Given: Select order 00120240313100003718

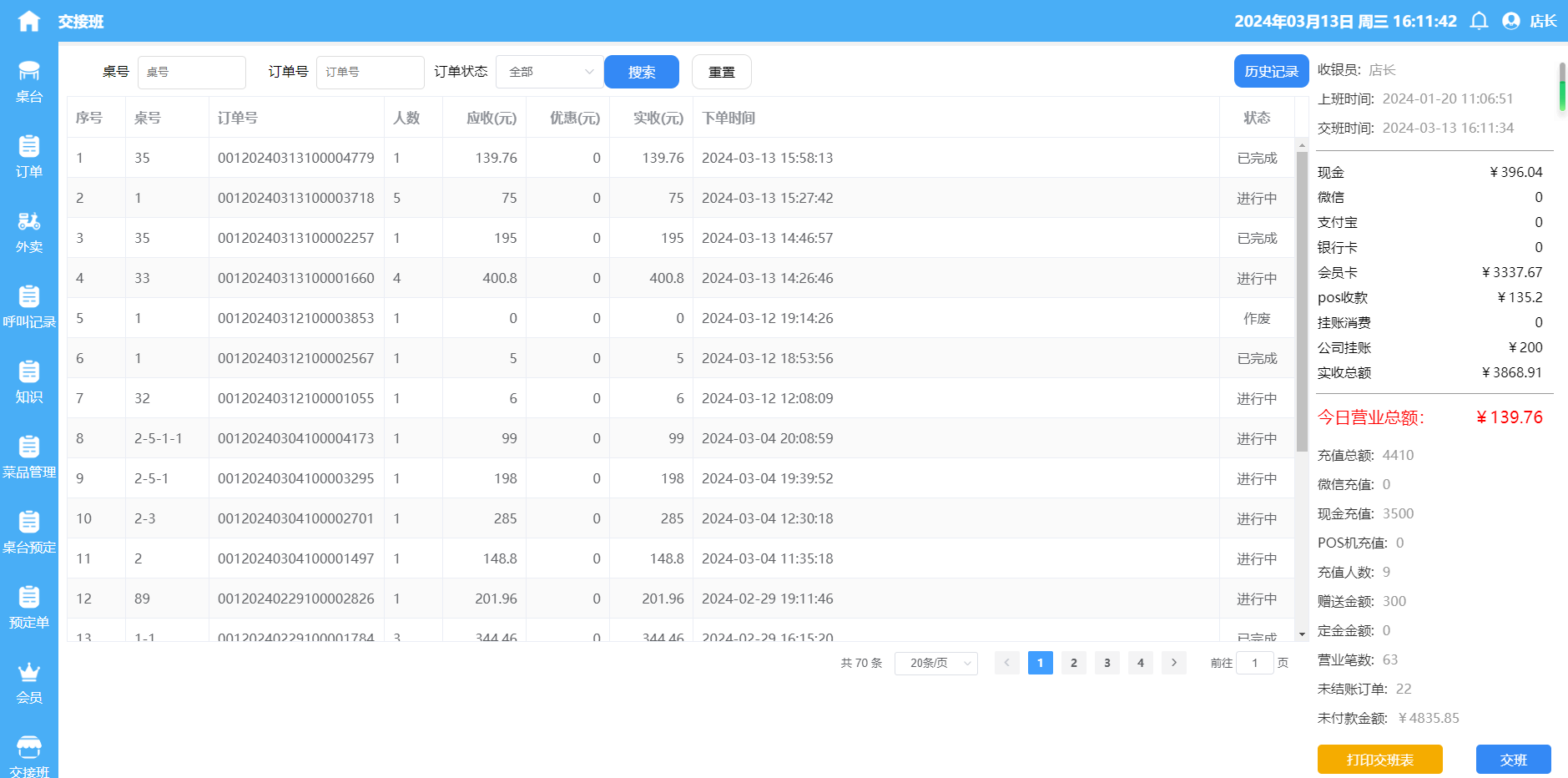Looking at the screenshot, I should tap(296, 198).
